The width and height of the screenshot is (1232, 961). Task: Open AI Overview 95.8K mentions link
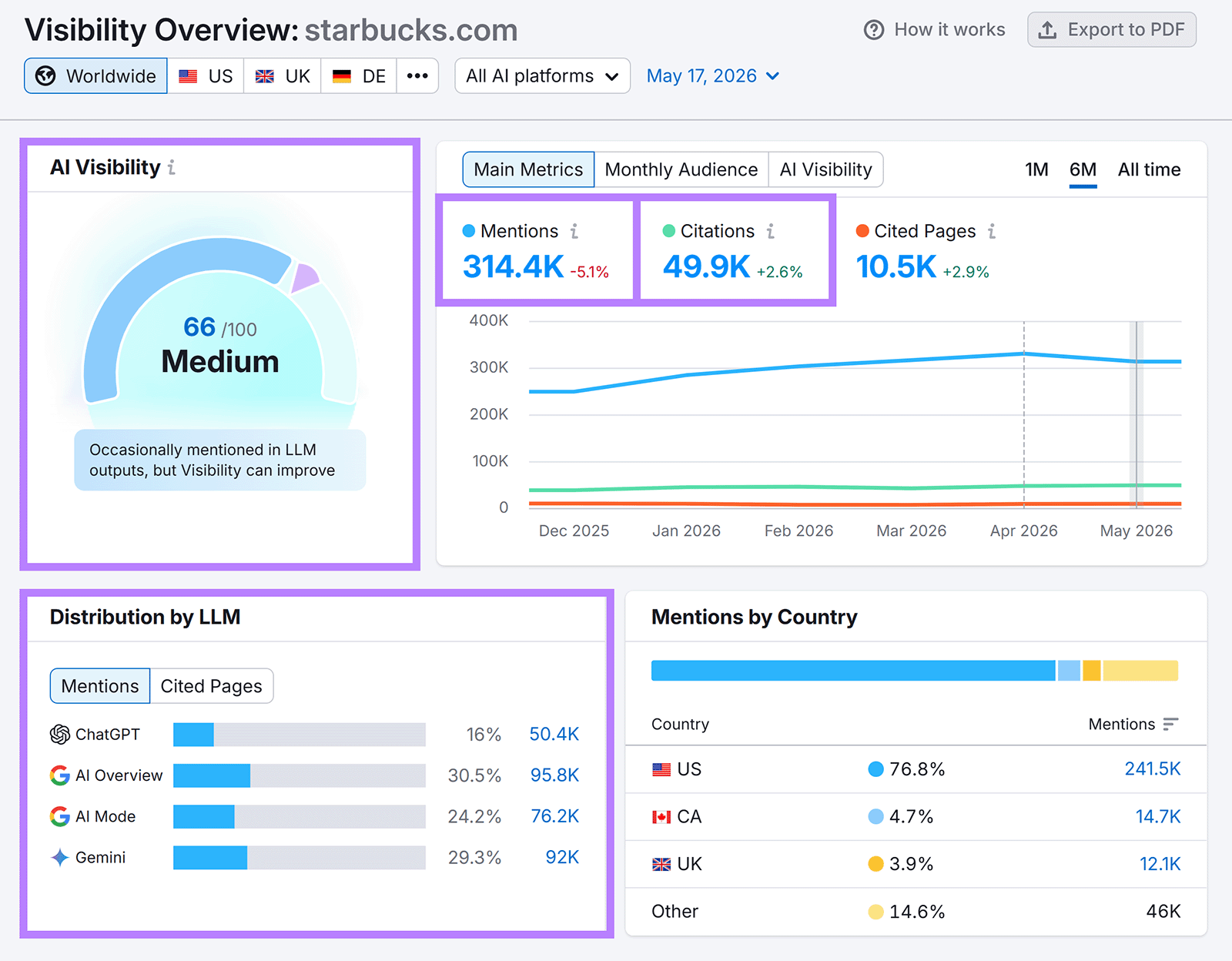[554, 775]
